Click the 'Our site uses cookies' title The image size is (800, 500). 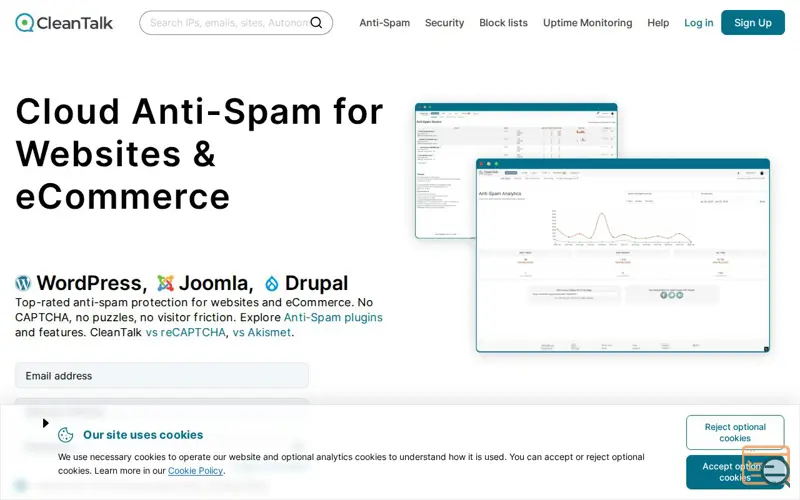point(143,435)
